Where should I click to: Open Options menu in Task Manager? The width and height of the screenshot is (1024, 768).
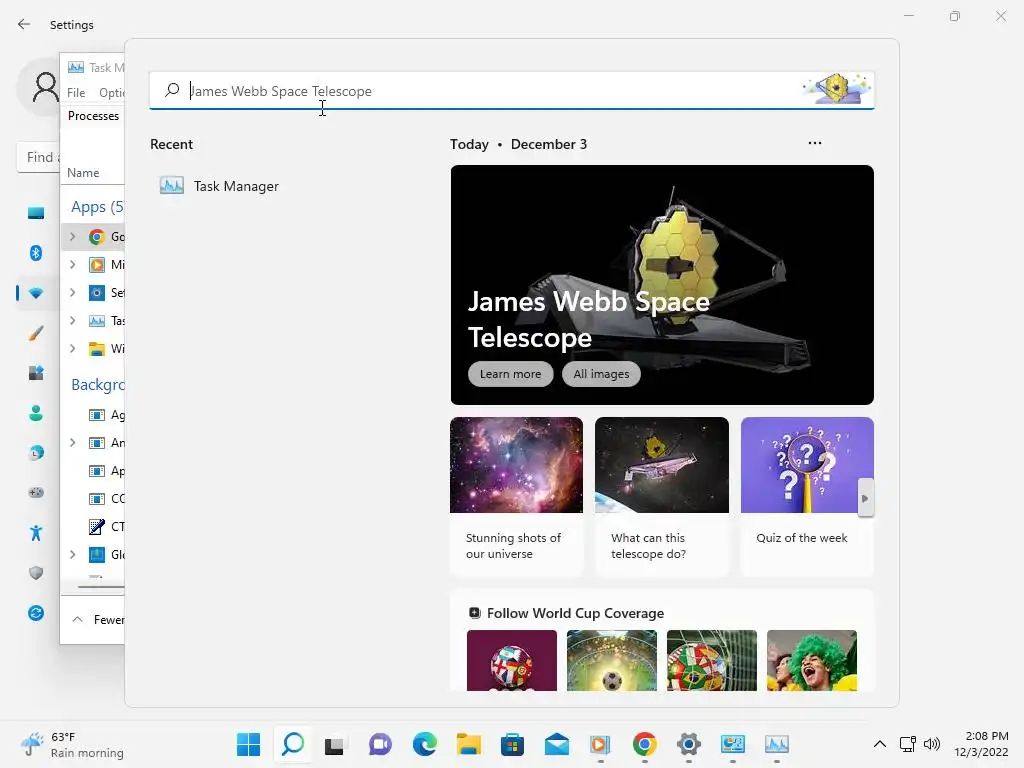(111, 93)
